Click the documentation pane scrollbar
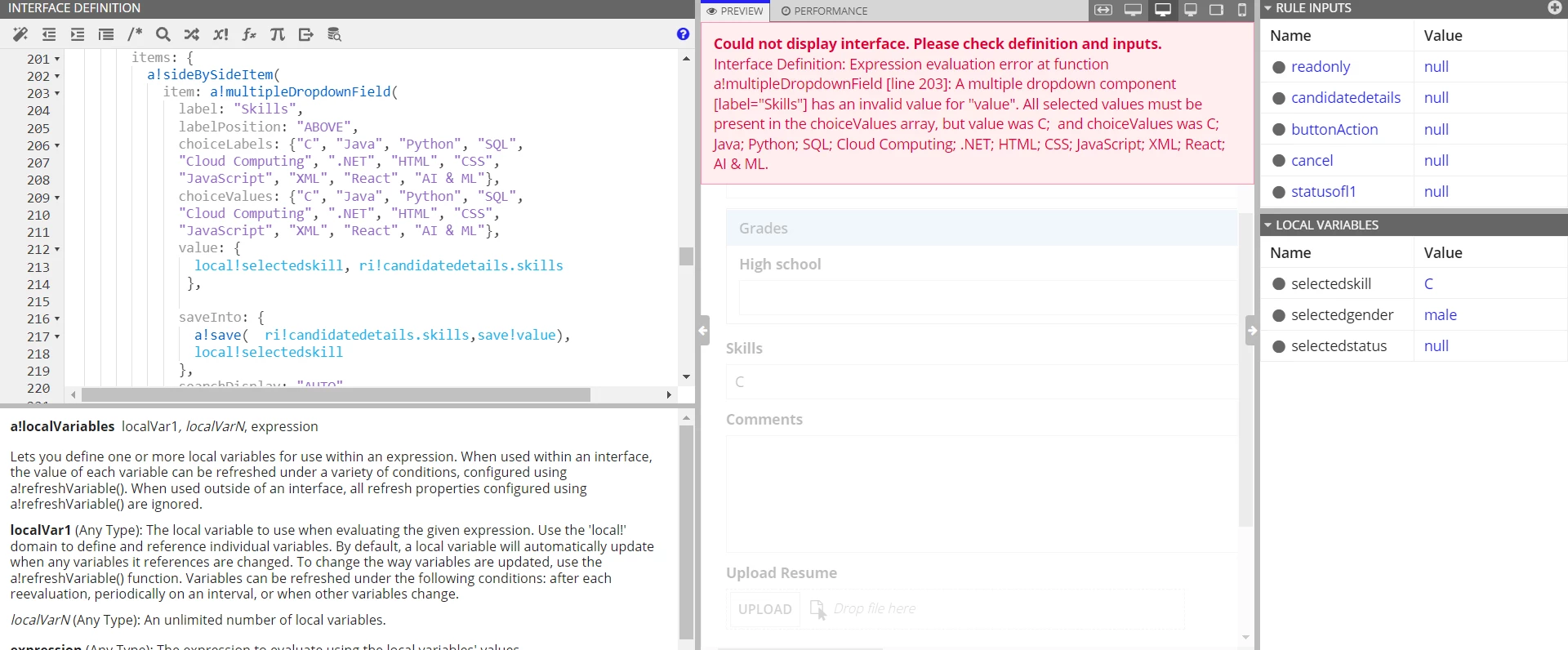The image size is (1568, 650). pos(686,531)
